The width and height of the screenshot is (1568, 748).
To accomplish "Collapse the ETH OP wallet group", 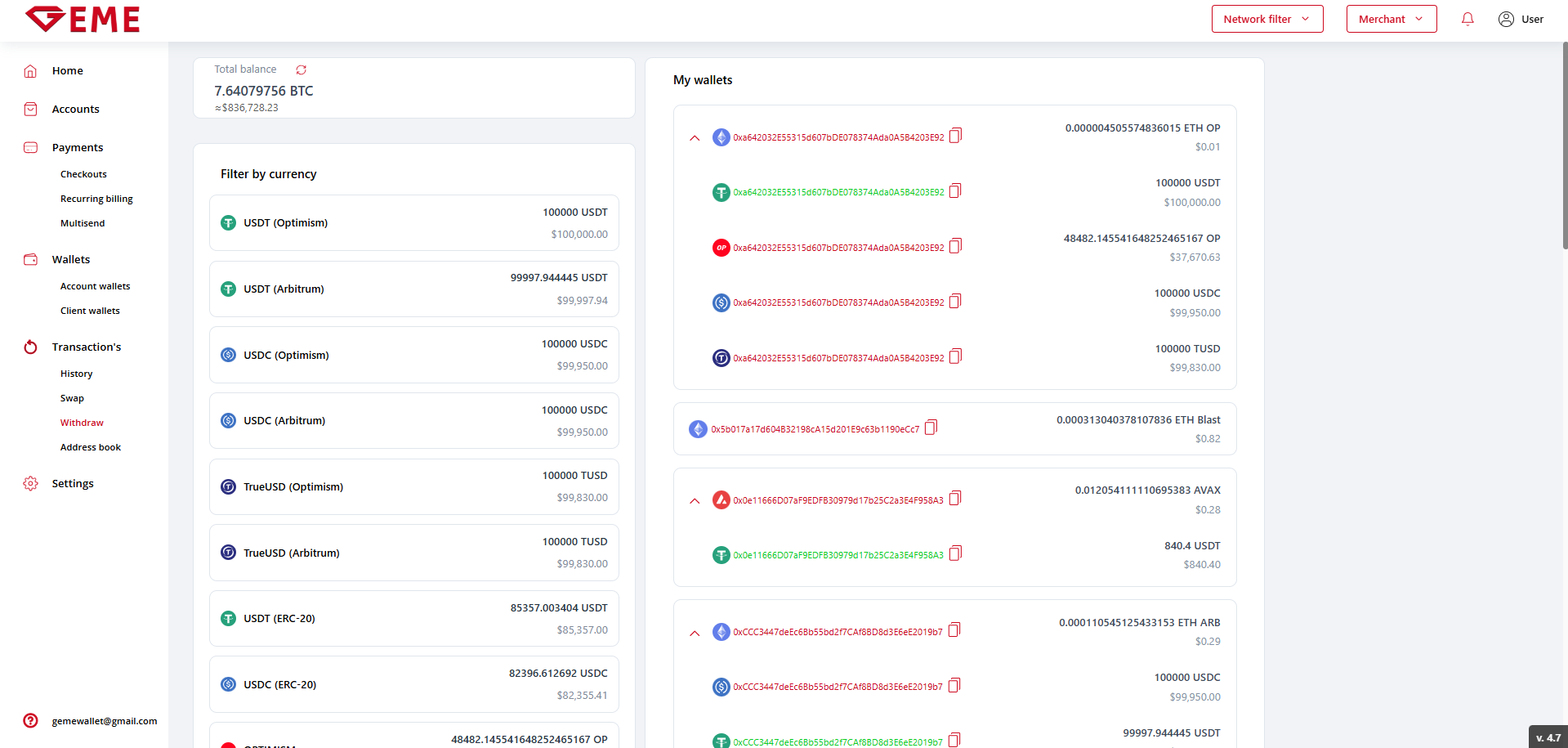I will [x=695, y=138].
